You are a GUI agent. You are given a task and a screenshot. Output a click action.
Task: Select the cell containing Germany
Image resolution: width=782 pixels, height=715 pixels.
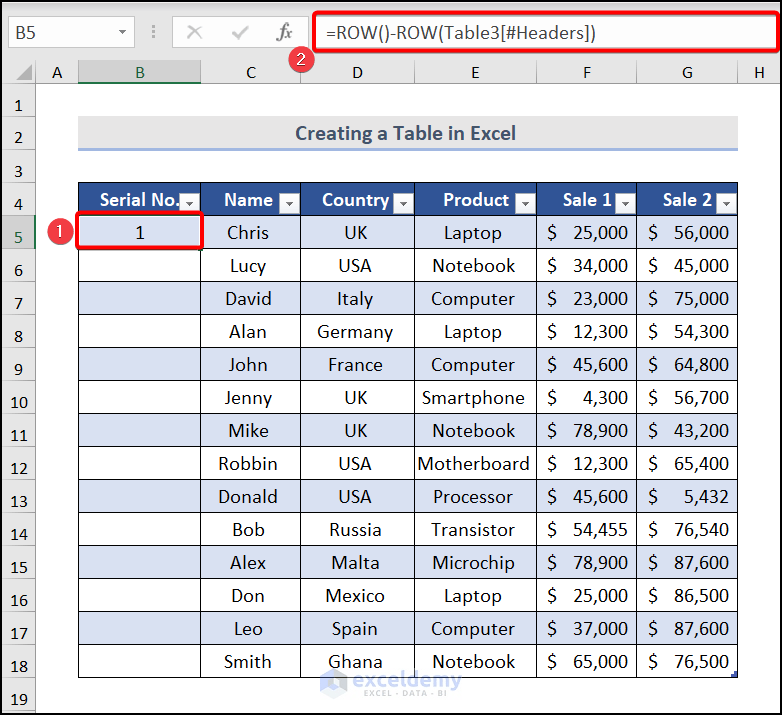[358, 331]
